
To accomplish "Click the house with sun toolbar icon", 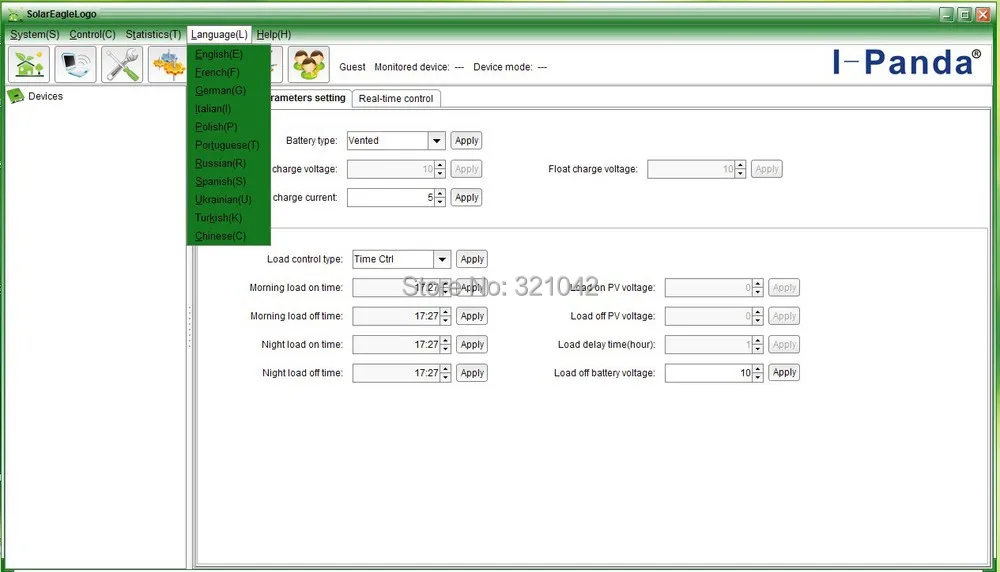I will tap(29, 64).
